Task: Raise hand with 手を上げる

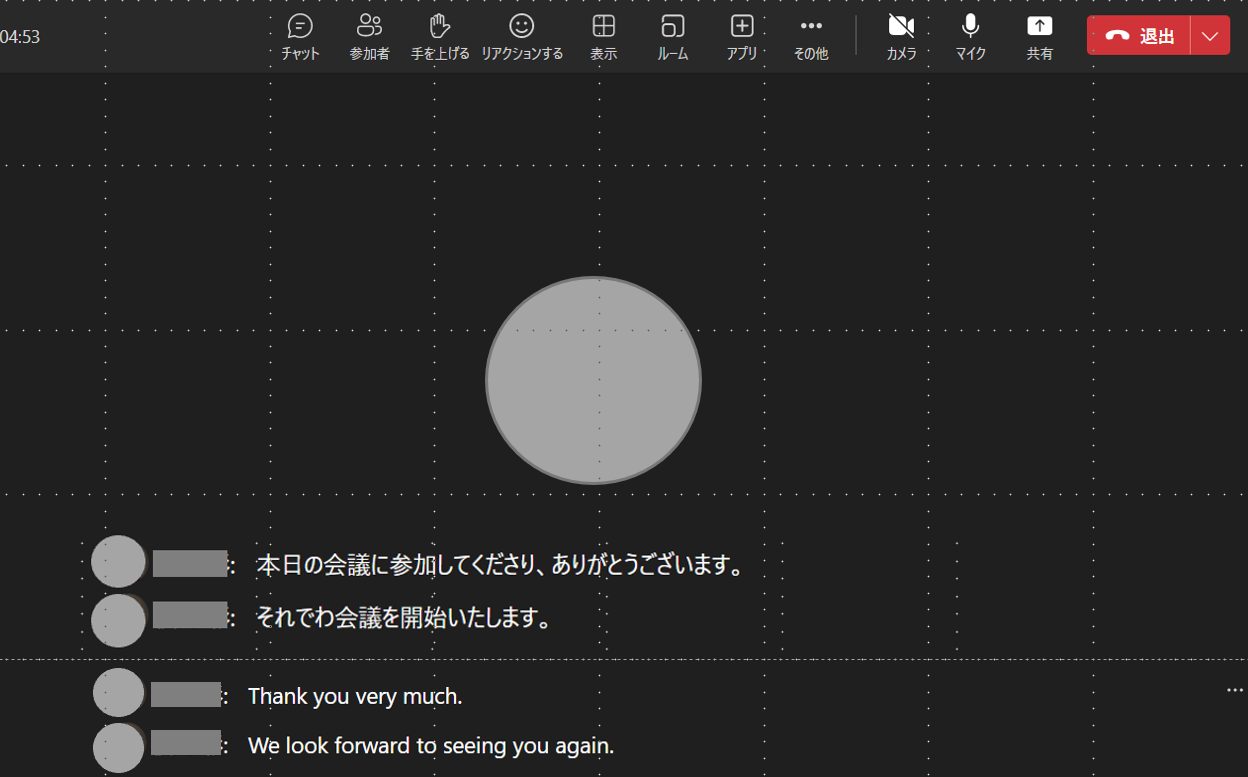Action: pyautogui.click(x=440, y=37)
